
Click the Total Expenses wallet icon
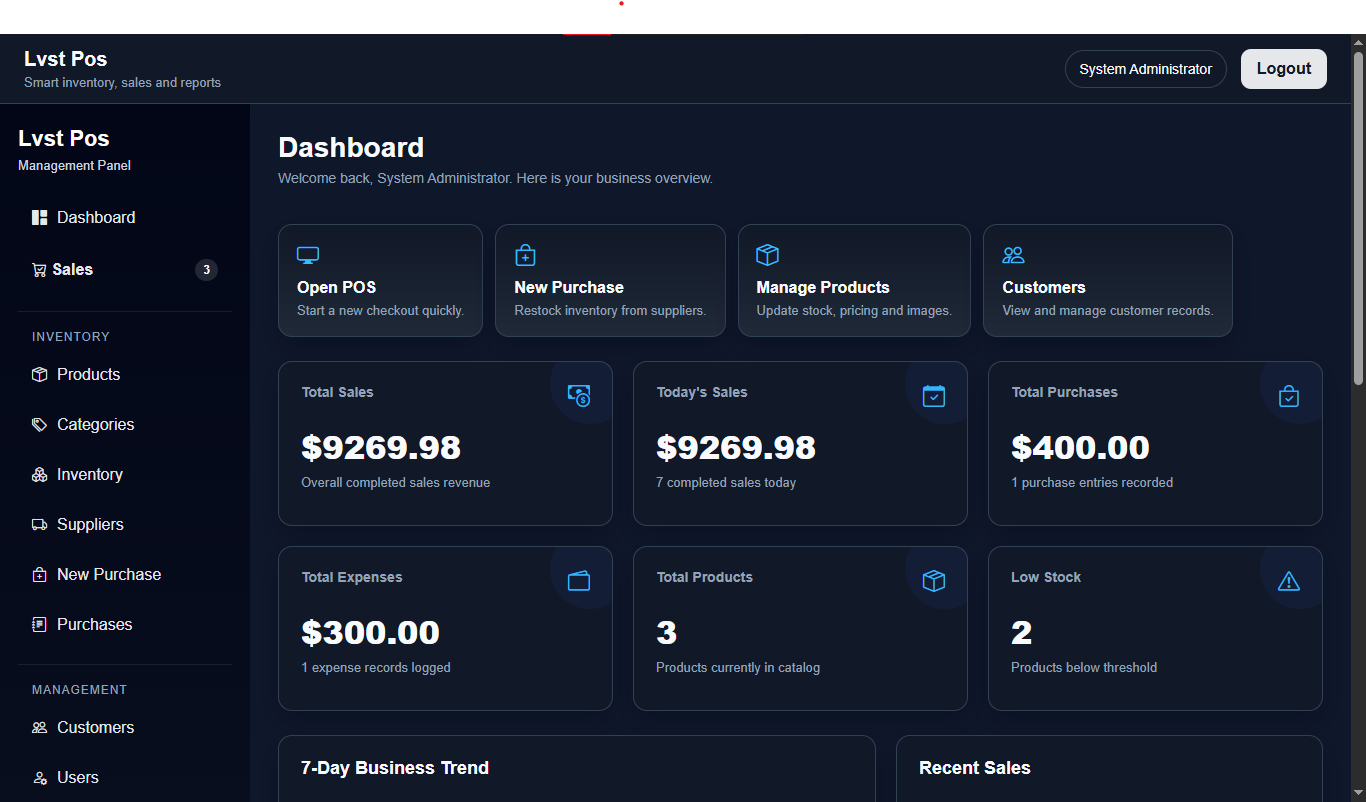pos(578,580)
